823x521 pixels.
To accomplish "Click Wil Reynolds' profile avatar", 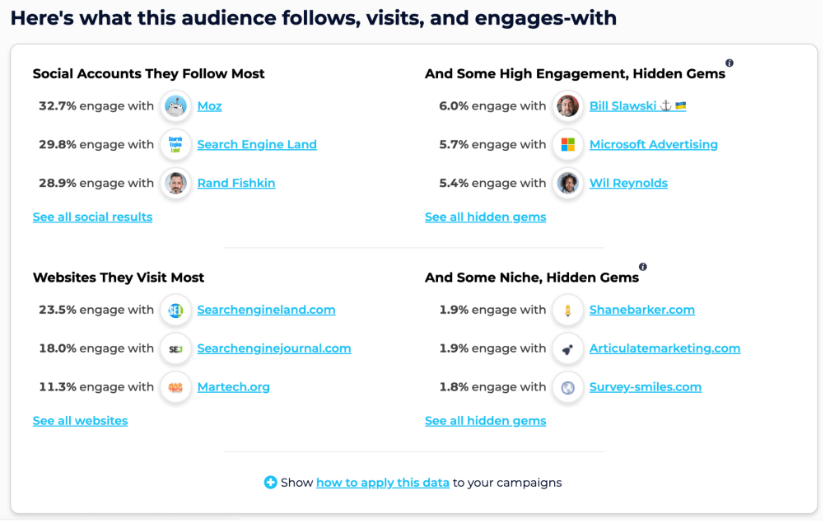I will pyautogui.click(x=568, y=183).
